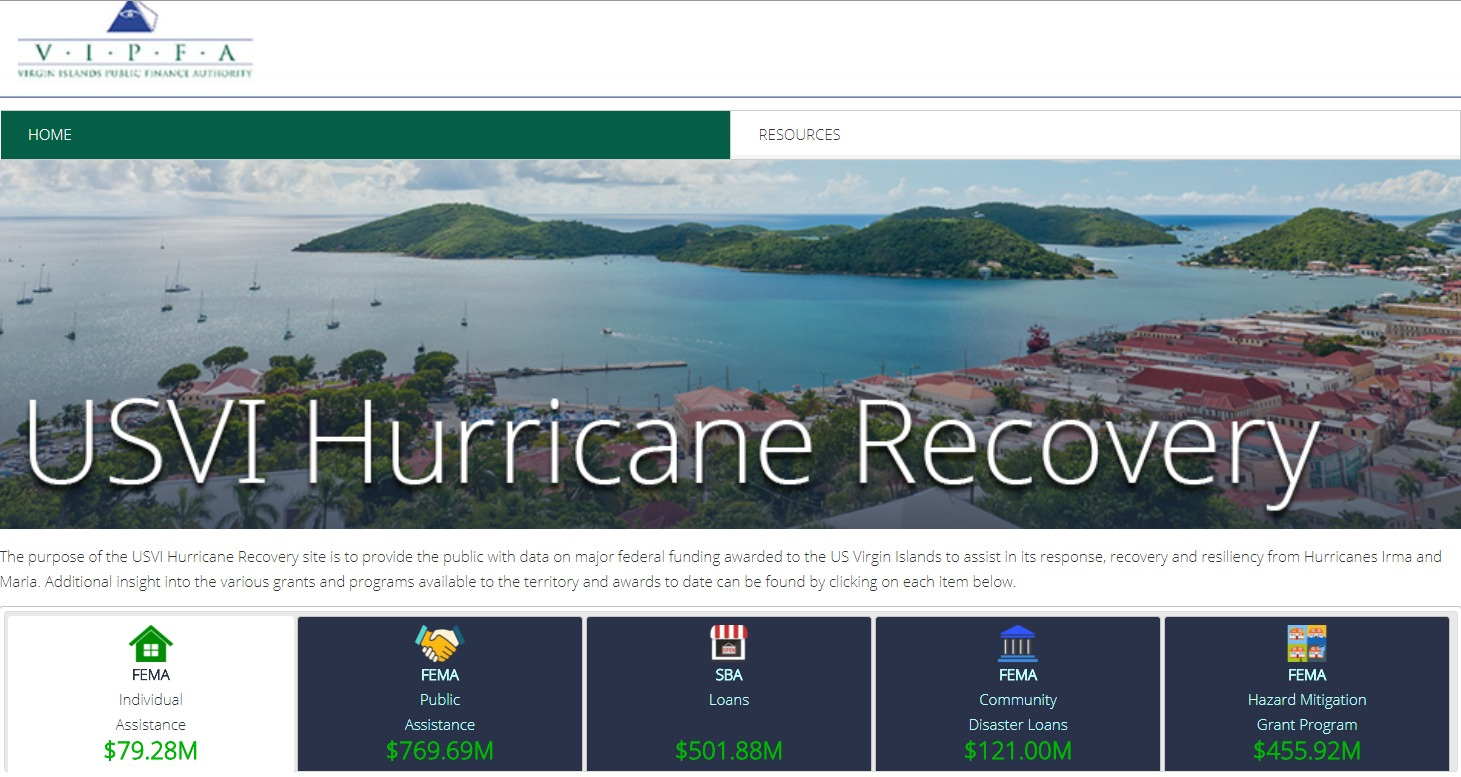Open the RESOURCES menu tab
The height and width of the screenshot is (777, 1461).
(1095, 135)
